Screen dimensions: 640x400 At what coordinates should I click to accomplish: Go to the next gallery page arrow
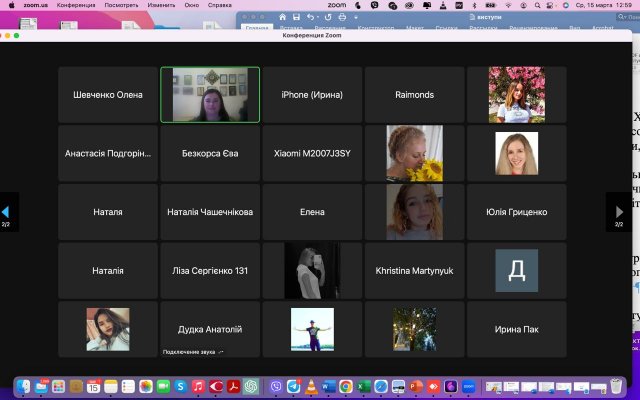tap(620, 211)
